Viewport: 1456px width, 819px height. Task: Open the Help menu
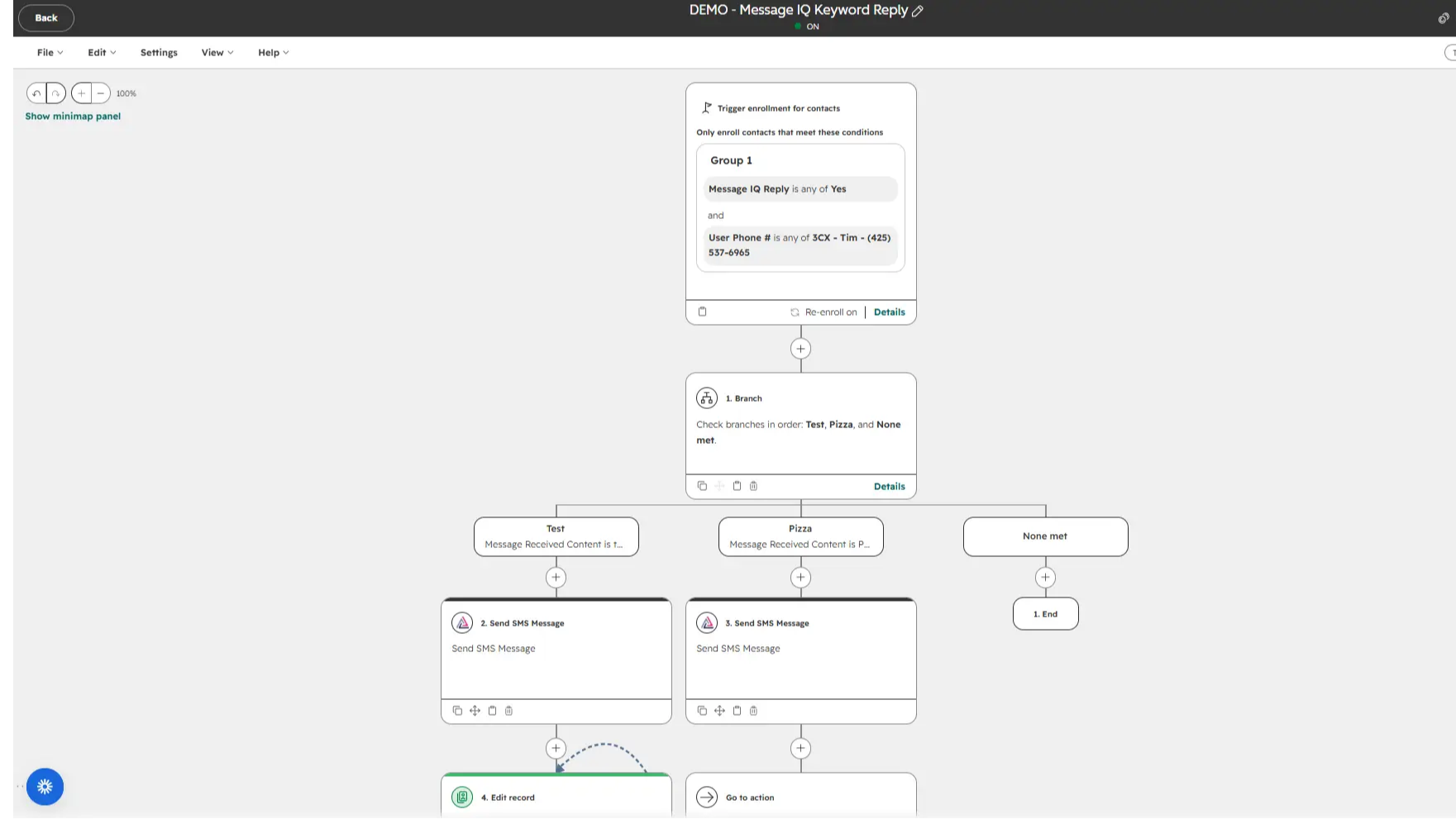coord(273,52)
